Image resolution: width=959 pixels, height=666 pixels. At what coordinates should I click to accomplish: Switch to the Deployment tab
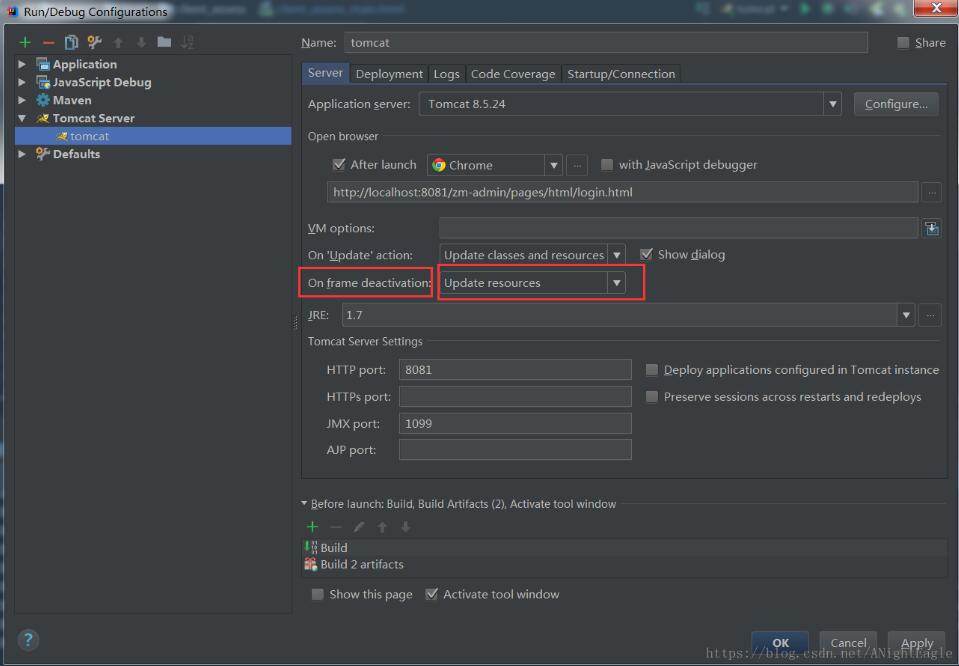pyautogui.click(x=388, y=74)
